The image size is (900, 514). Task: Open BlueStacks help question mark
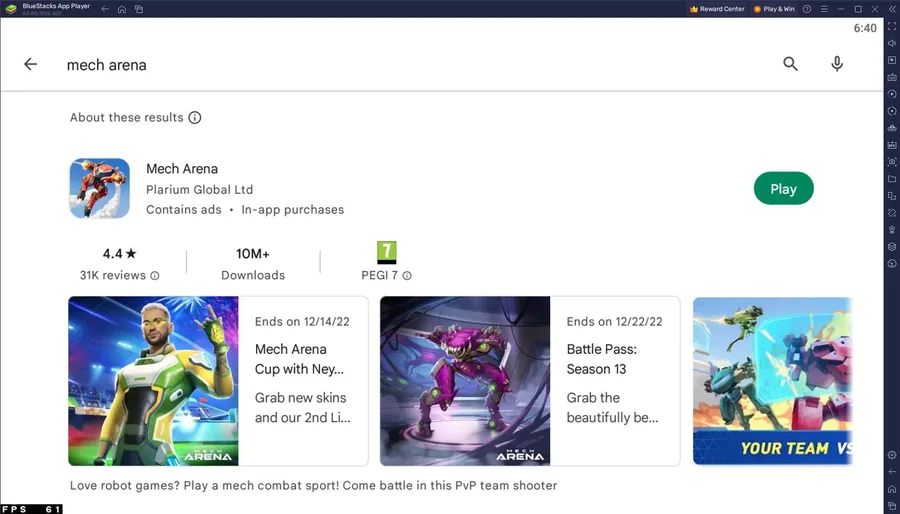click(807, 9)
